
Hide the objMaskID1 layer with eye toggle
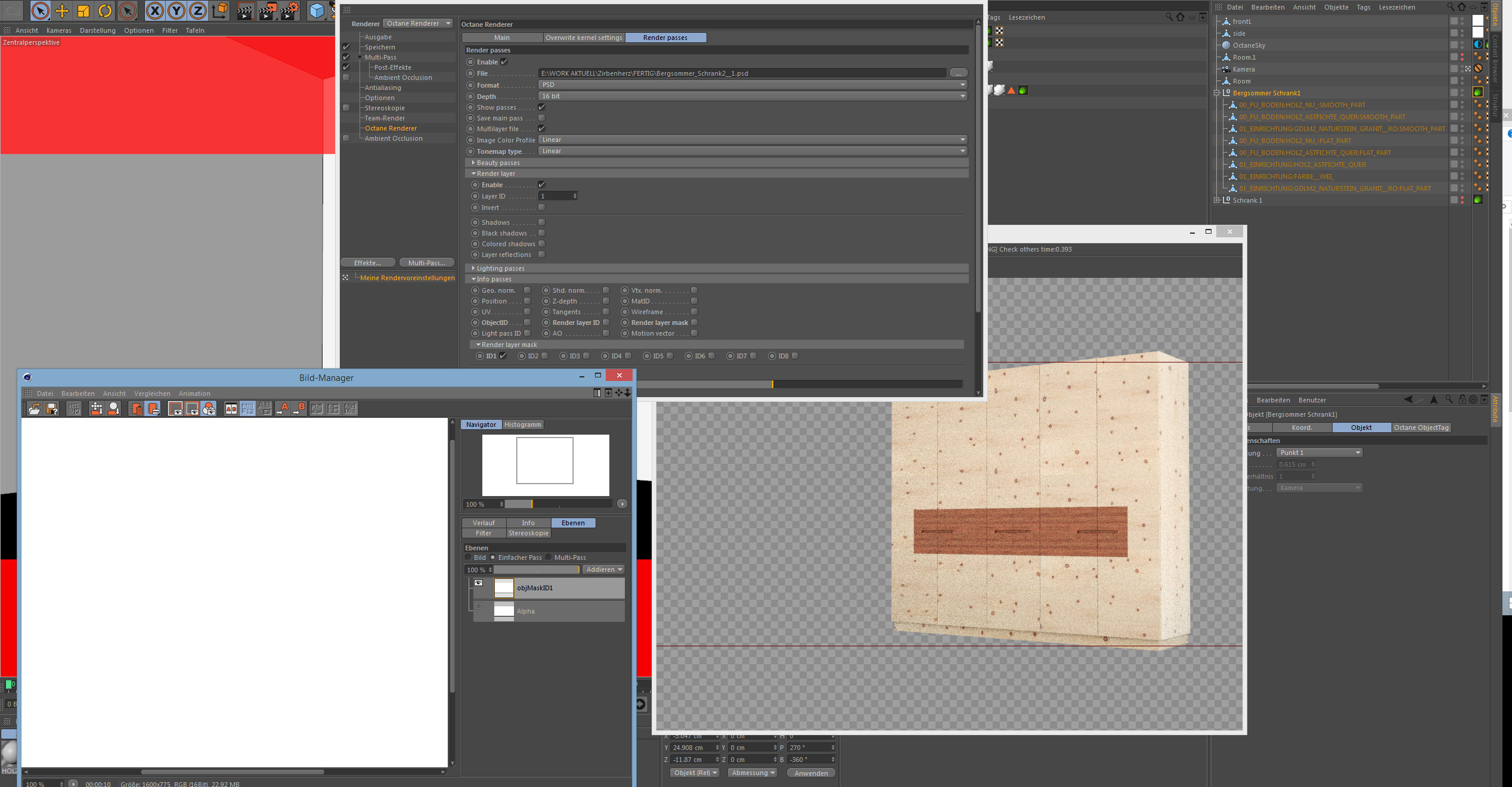(478, 583)
